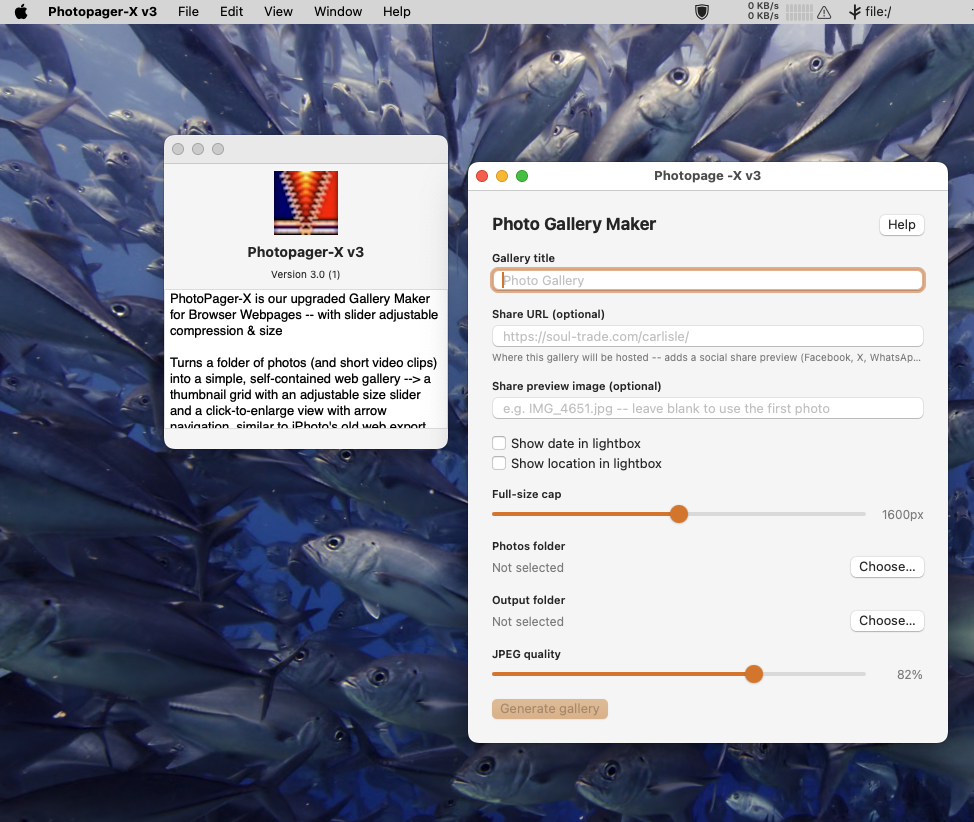Click the Generate gallery button
Image resolution: width=974 pixels, height=822 pixels.
[550, 709]
